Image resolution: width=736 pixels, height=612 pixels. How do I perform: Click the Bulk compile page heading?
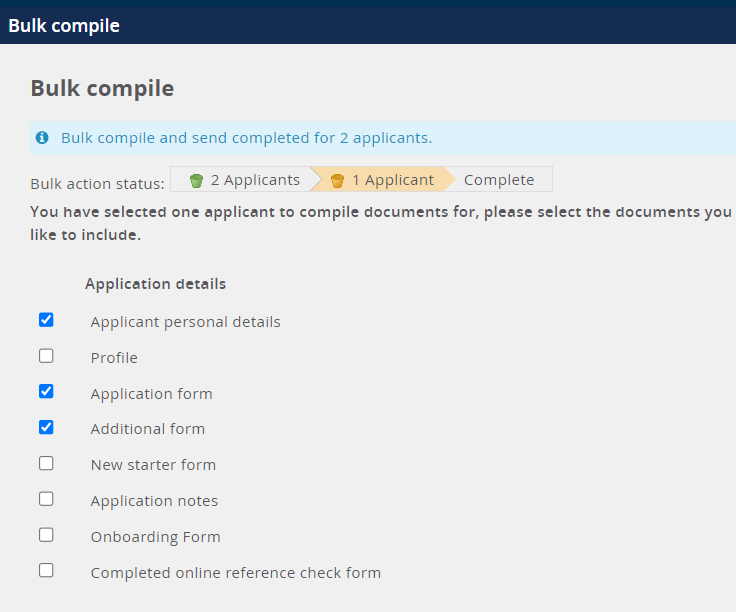102,88
